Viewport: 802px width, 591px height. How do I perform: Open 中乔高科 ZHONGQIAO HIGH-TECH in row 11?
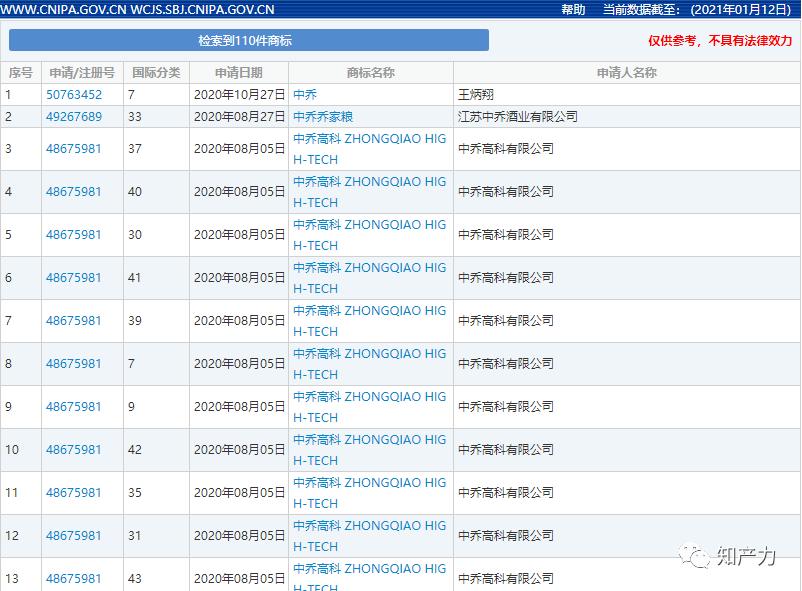pos(369,493)
